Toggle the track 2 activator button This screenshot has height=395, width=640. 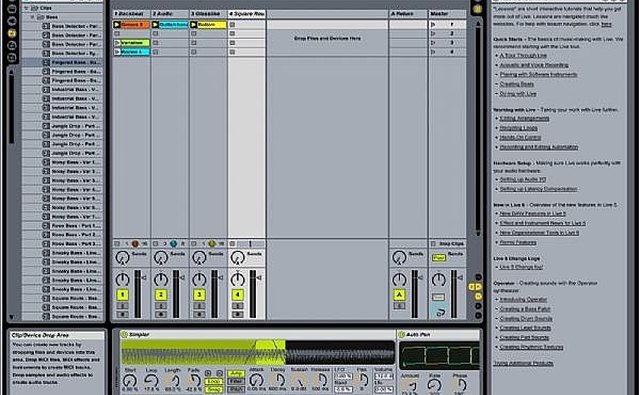(161, 295)
